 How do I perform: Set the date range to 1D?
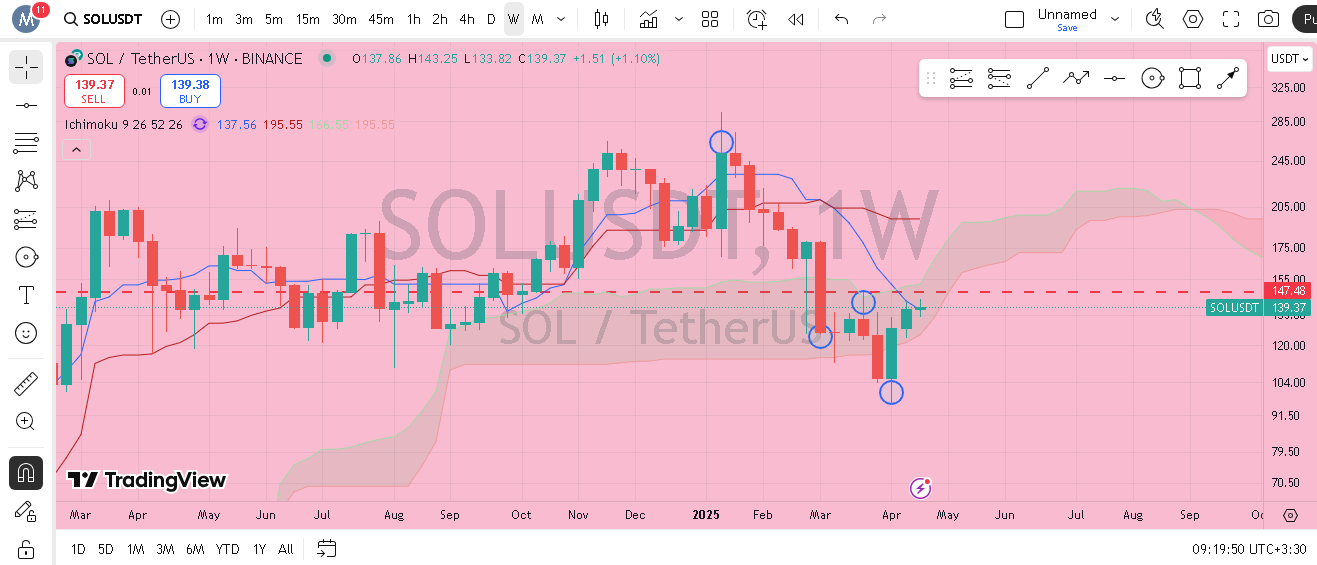point(78,549)
